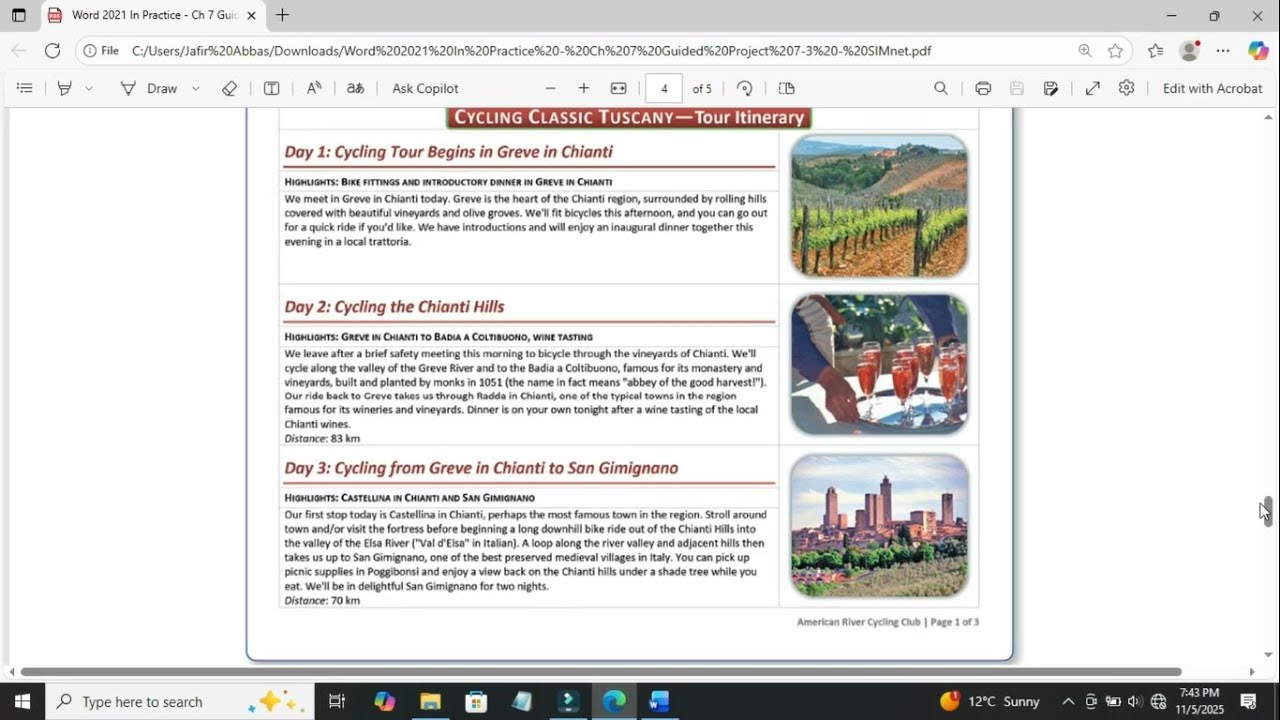This screenshot has width=1280, height=720.
Task: Click the scroll down arrow
Action: pos(1267,655)
